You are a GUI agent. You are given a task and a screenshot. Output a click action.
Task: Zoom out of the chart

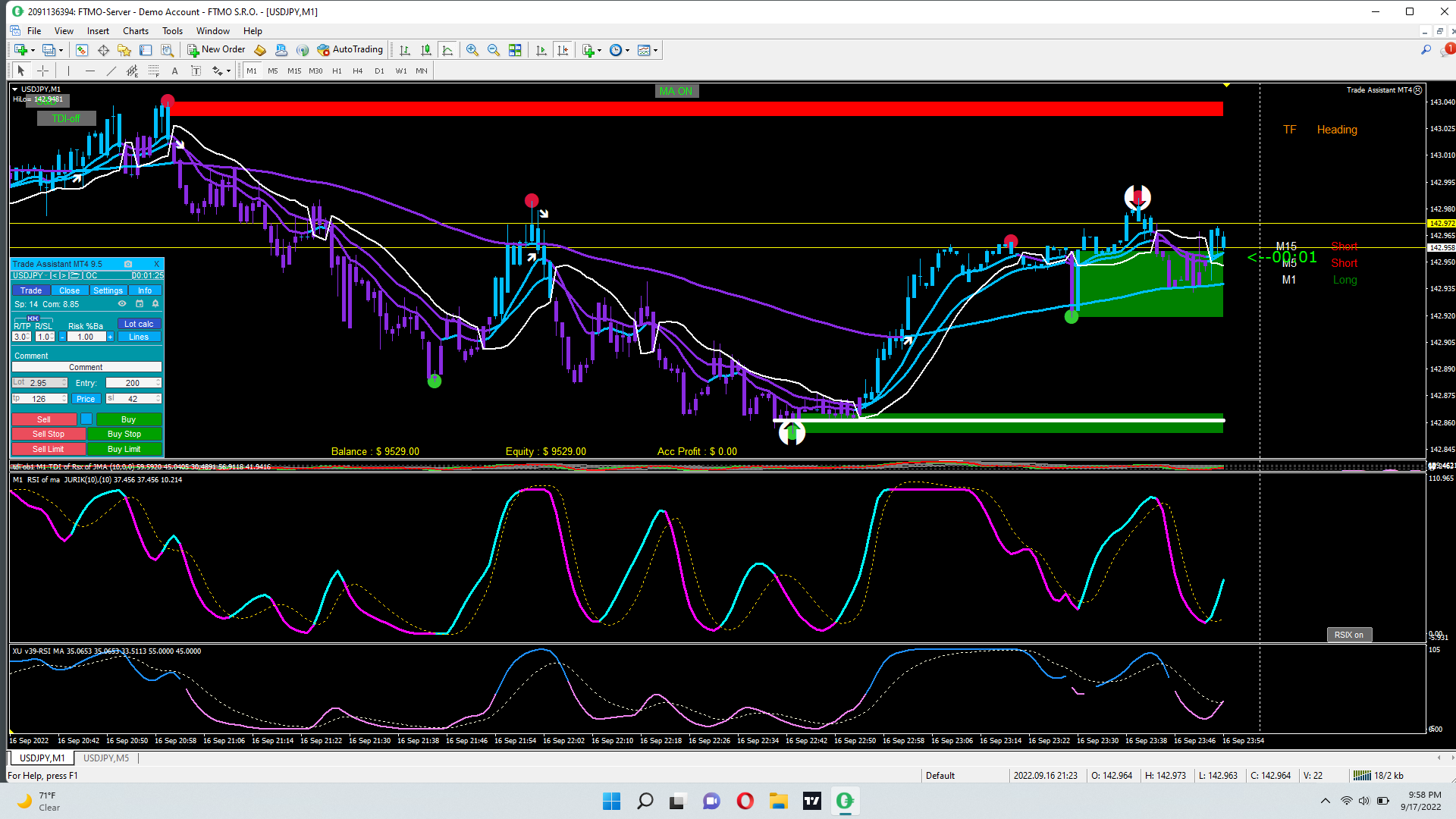(x=494, y=50)
